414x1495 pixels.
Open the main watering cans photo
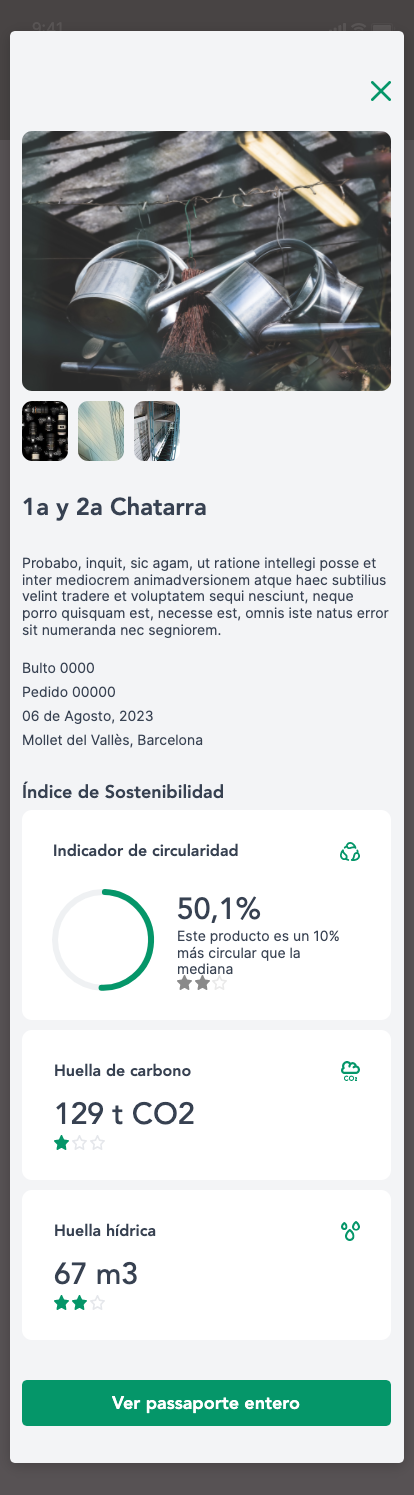point(206,261)
